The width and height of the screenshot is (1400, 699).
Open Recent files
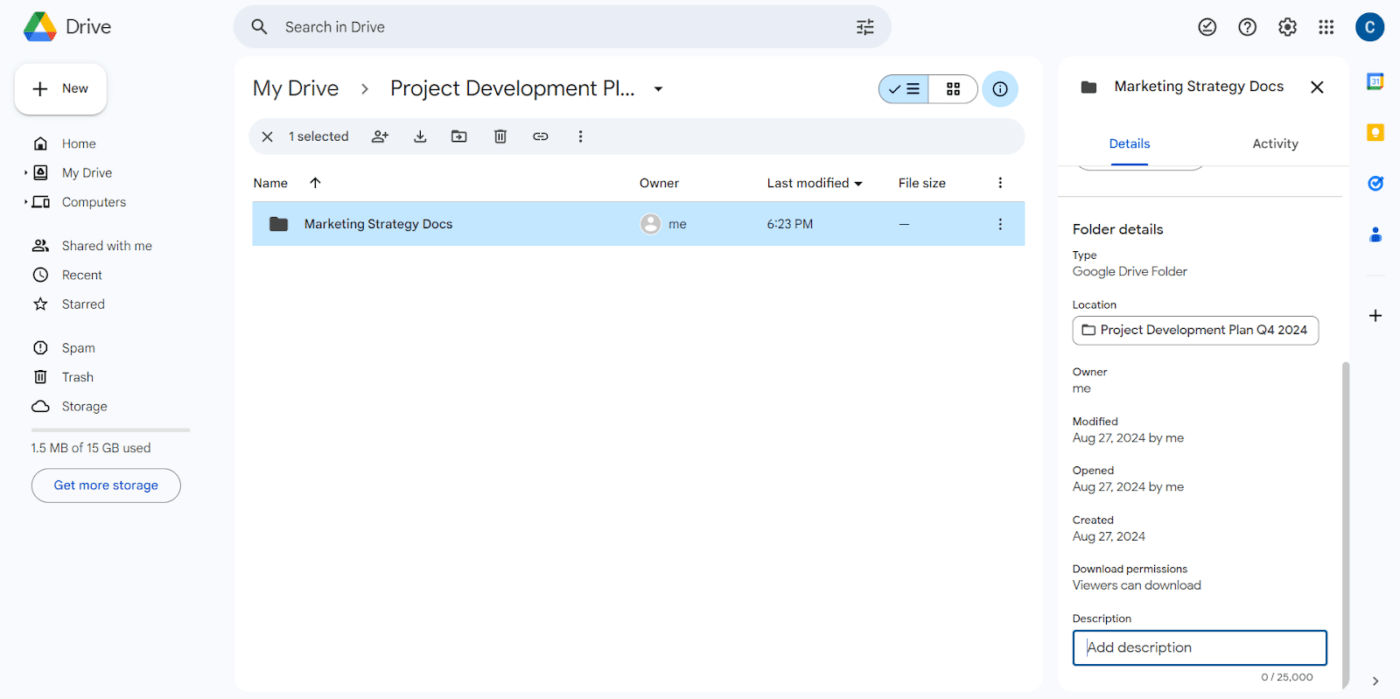click(82, 275)
